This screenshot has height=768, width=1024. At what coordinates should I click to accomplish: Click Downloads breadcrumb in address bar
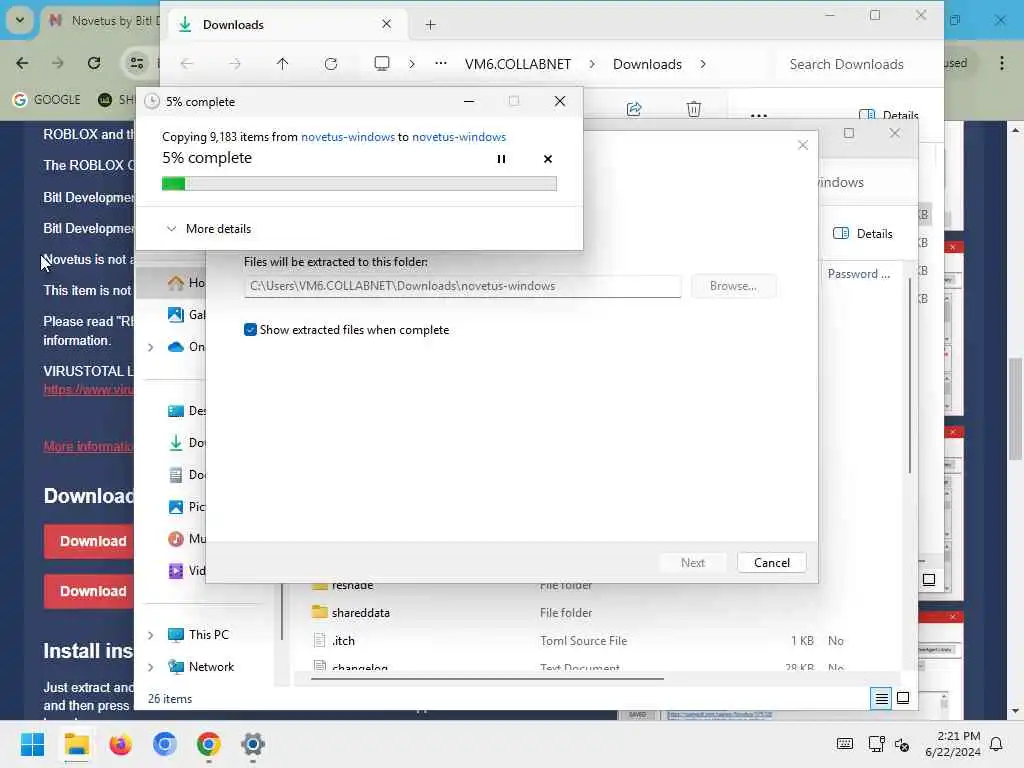pos(647,64)
